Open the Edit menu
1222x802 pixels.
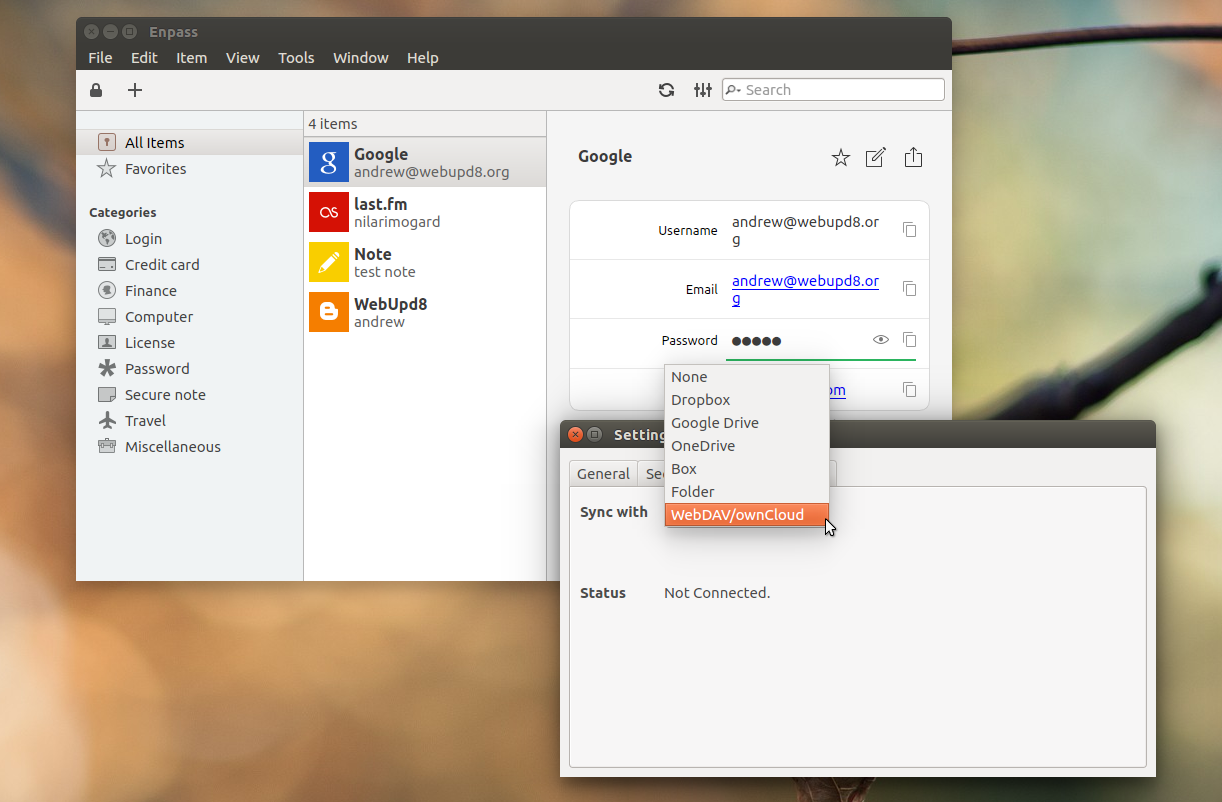click(x=144, y=58)
